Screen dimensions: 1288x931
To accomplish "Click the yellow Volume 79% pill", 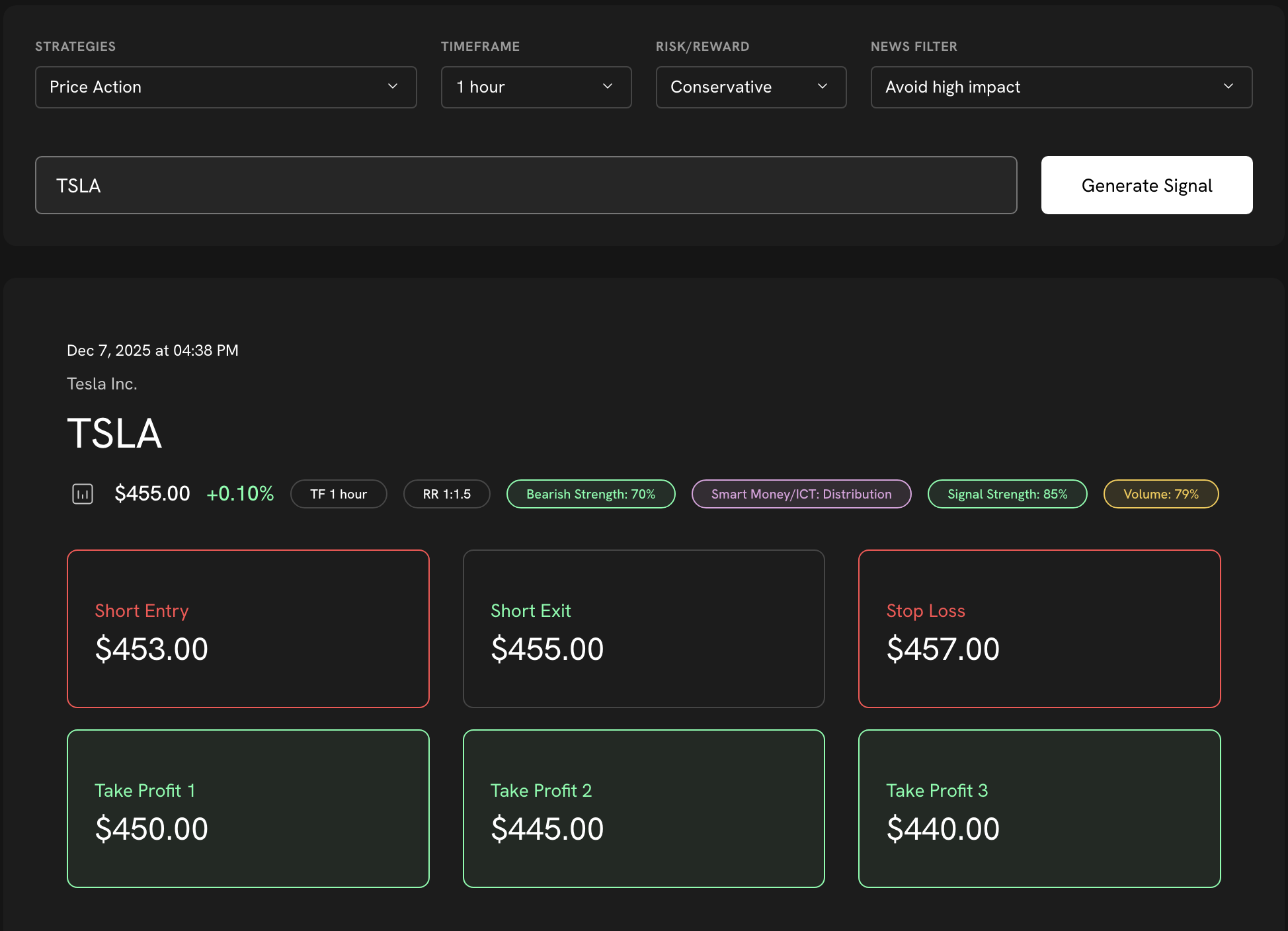I will [x=1160, y=494].
